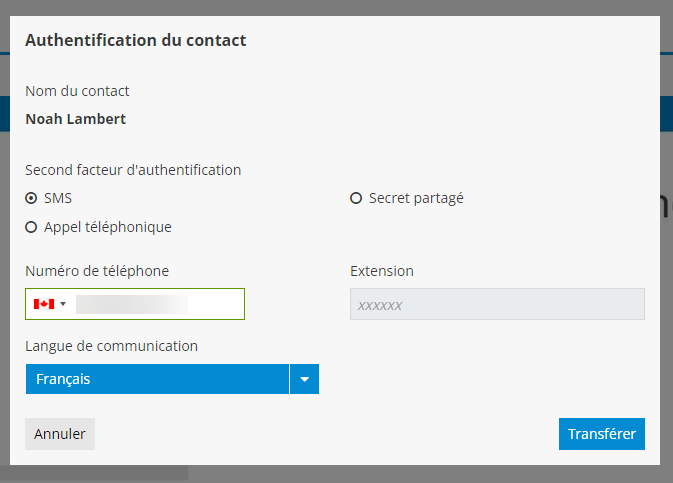Image resolution: width=673 pixels, height=483 pixels.
Task: Click the "Langue de communication" label
Action: 111,346
